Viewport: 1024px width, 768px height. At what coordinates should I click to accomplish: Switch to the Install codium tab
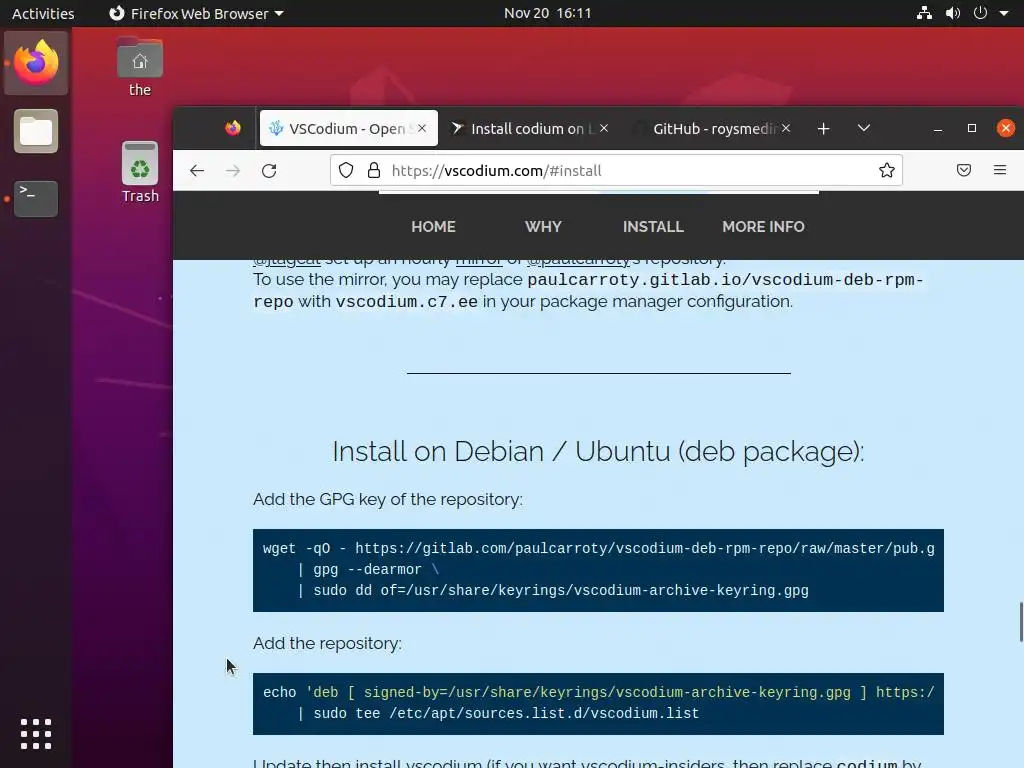[530, 128]
